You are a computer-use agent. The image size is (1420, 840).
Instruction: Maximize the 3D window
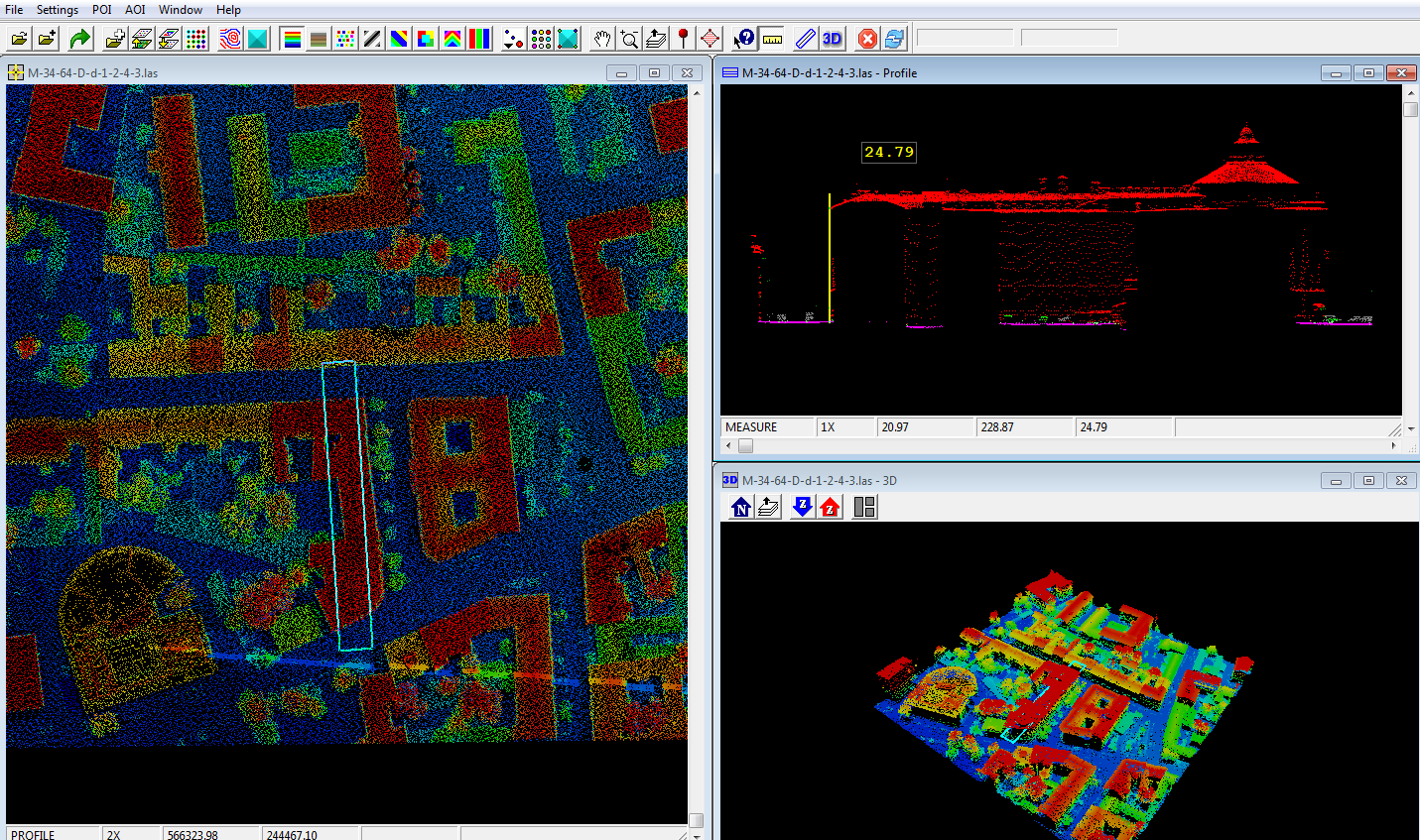[1368, 481]
